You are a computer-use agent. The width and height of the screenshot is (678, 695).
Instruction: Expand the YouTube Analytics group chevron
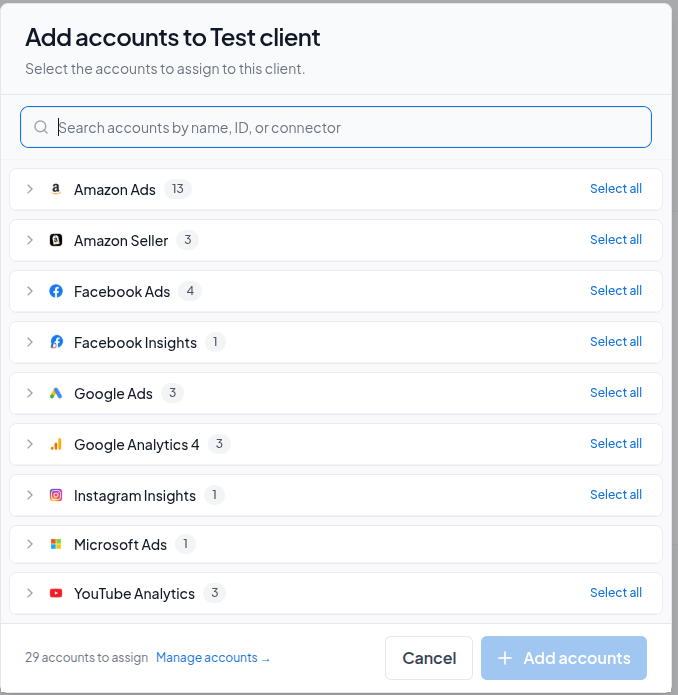coord(30,593)
